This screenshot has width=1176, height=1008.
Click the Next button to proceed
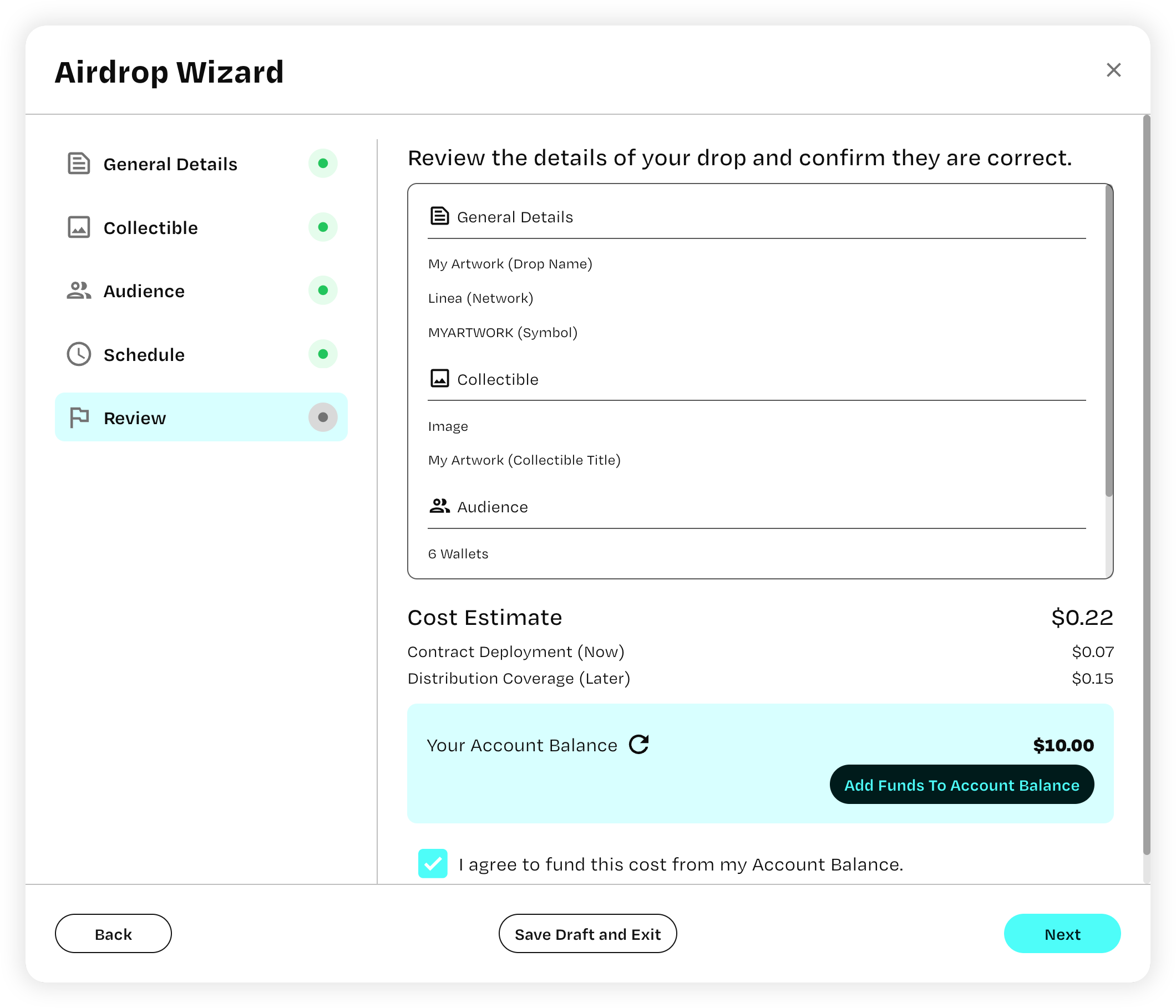click(1062, 934)
